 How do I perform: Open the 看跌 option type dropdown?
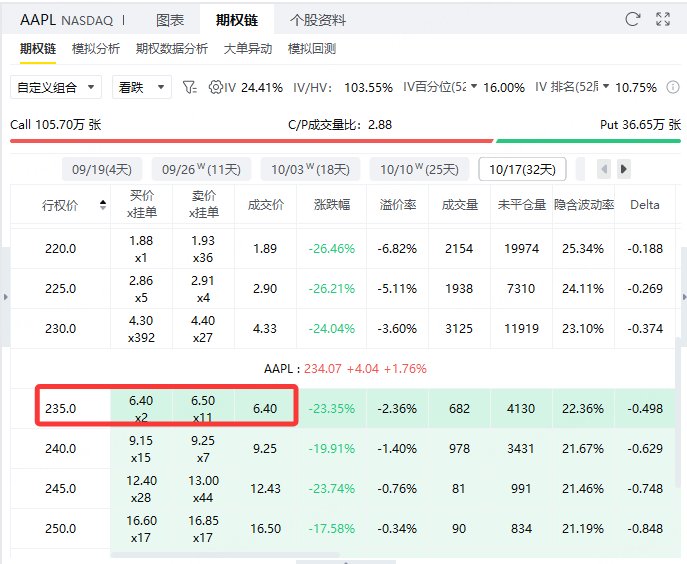142,87
